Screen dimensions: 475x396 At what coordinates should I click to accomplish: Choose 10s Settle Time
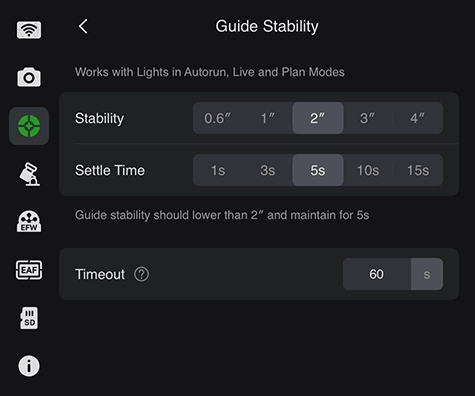coord(368,170)
